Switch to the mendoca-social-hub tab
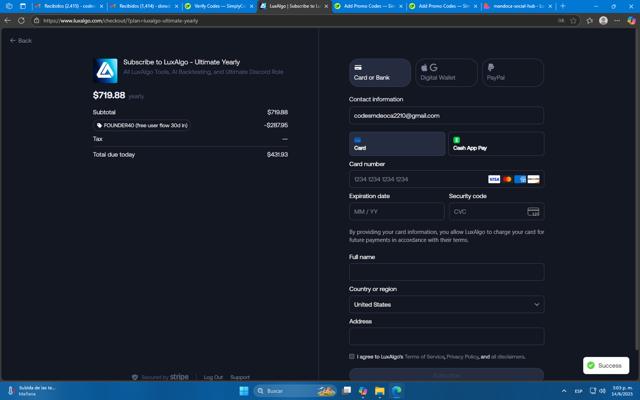Viewport: 640px width, 400px height. point(519,6)
